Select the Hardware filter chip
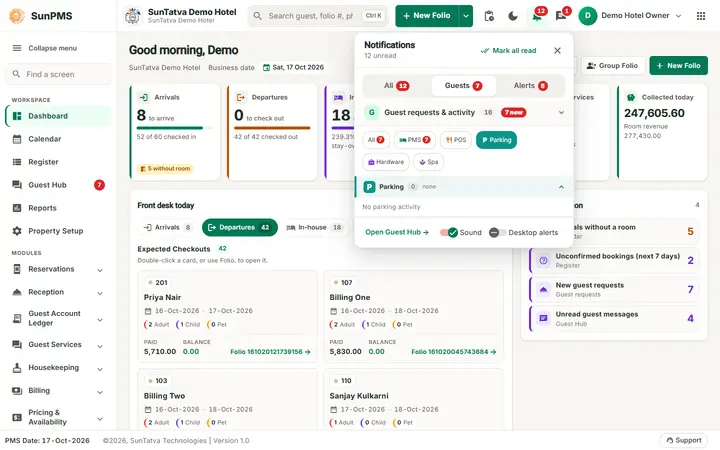 [x=386, y=162]
